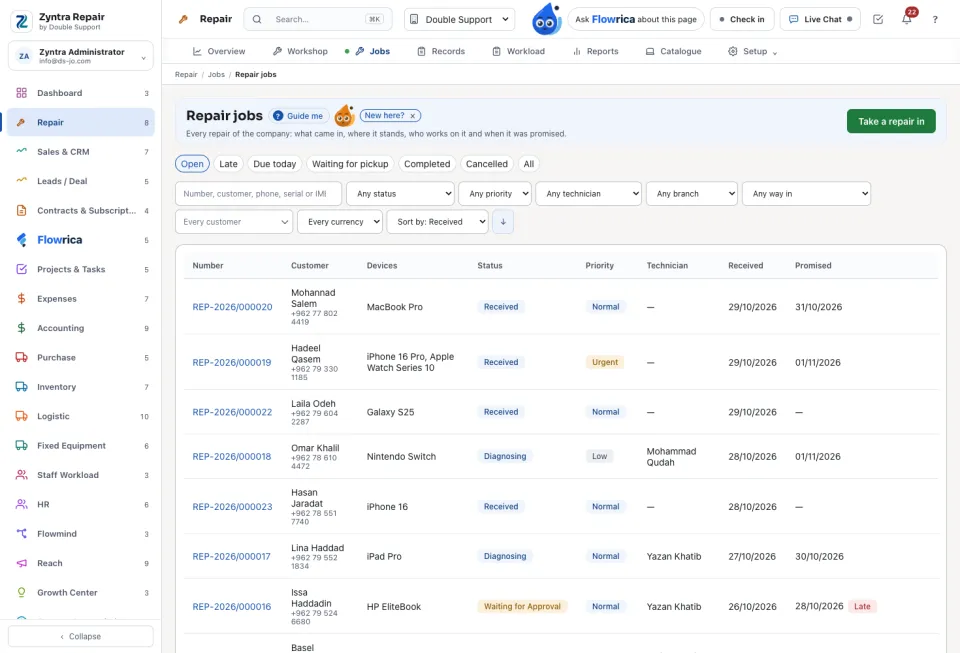The height and width of the screenshot is (653, 960).
Task: Open the Any status dropdown
Action: point(400,193)
